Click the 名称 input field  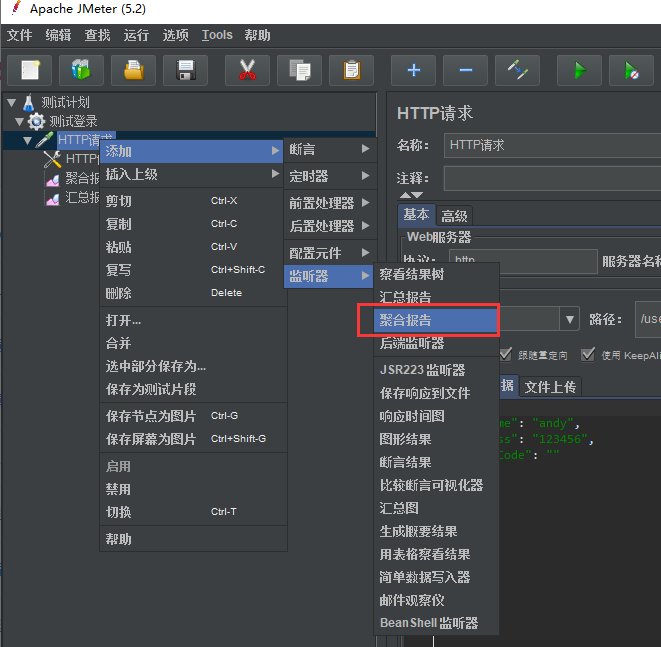[x=552, y=145]
